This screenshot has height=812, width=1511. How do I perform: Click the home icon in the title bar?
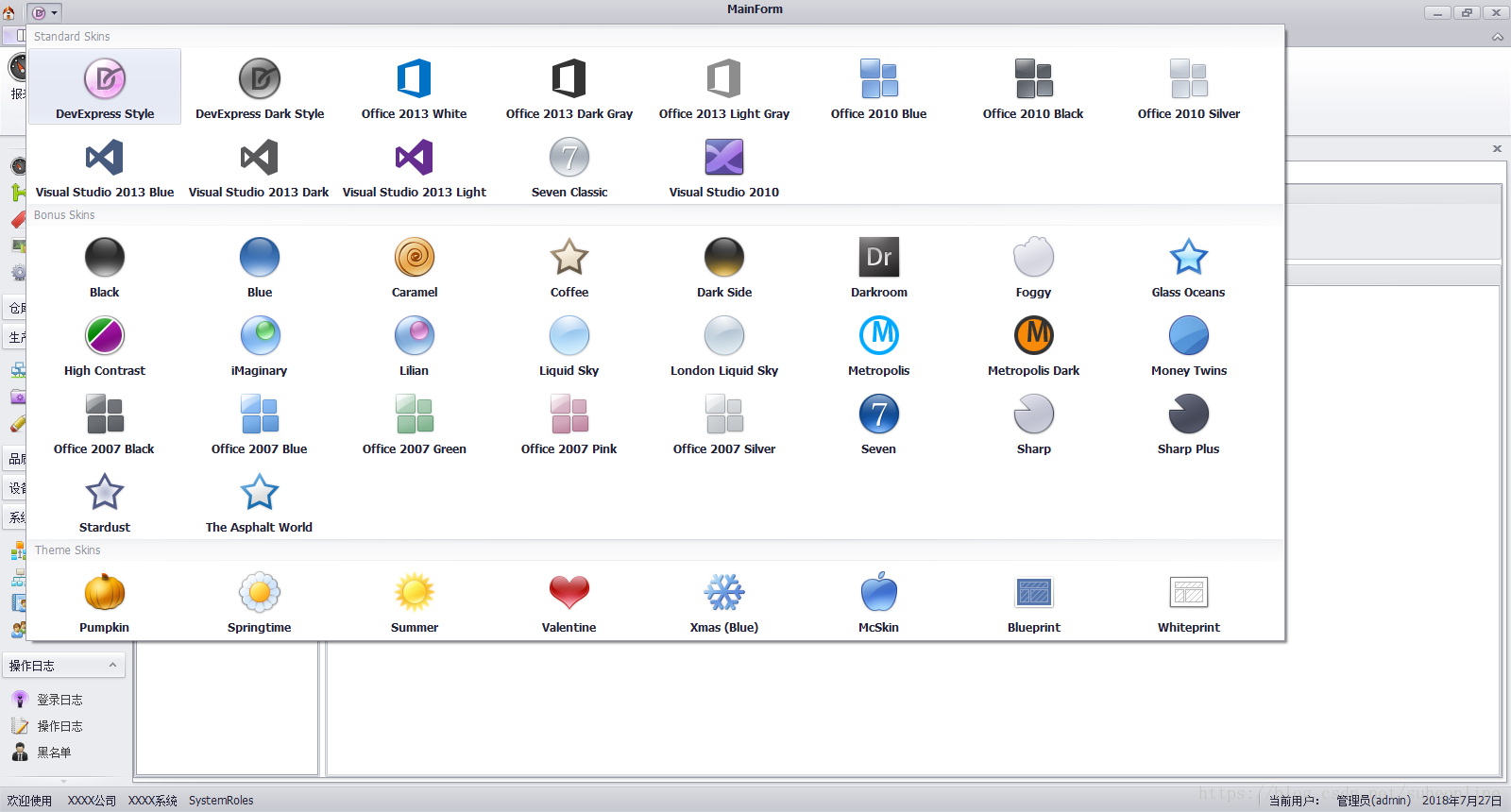point(9,12)
